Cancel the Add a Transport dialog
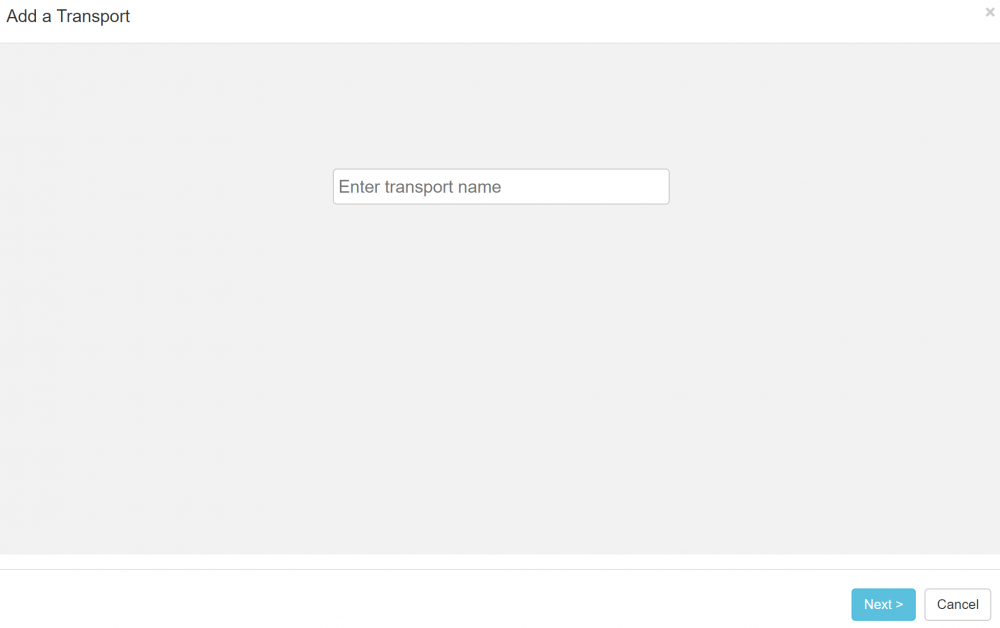 [957, 604]
